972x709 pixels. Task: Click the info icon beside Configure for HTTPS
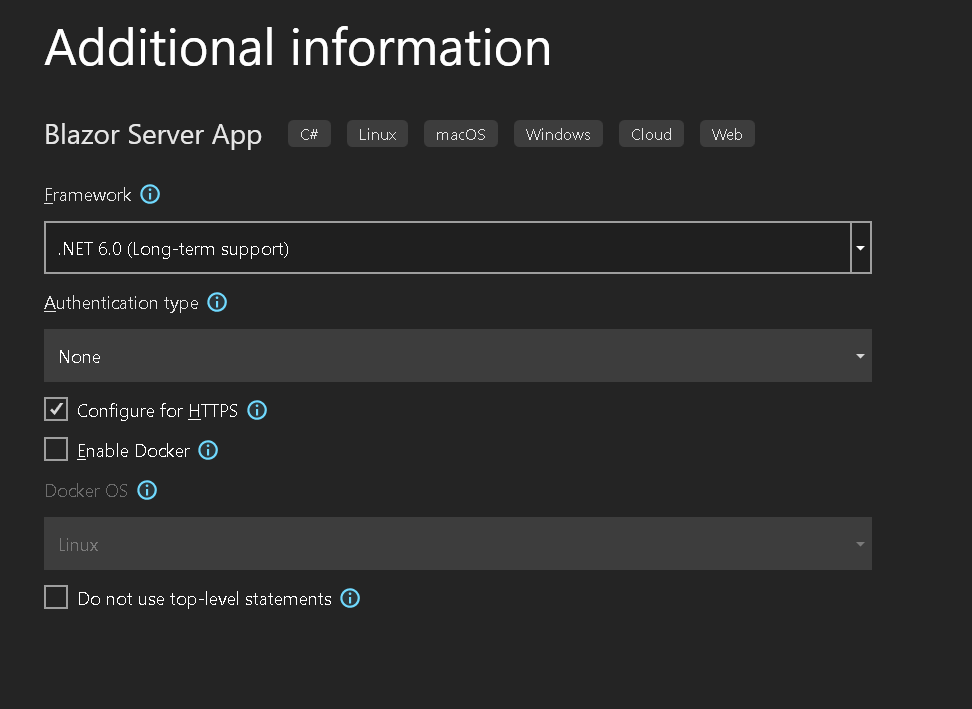257,410
